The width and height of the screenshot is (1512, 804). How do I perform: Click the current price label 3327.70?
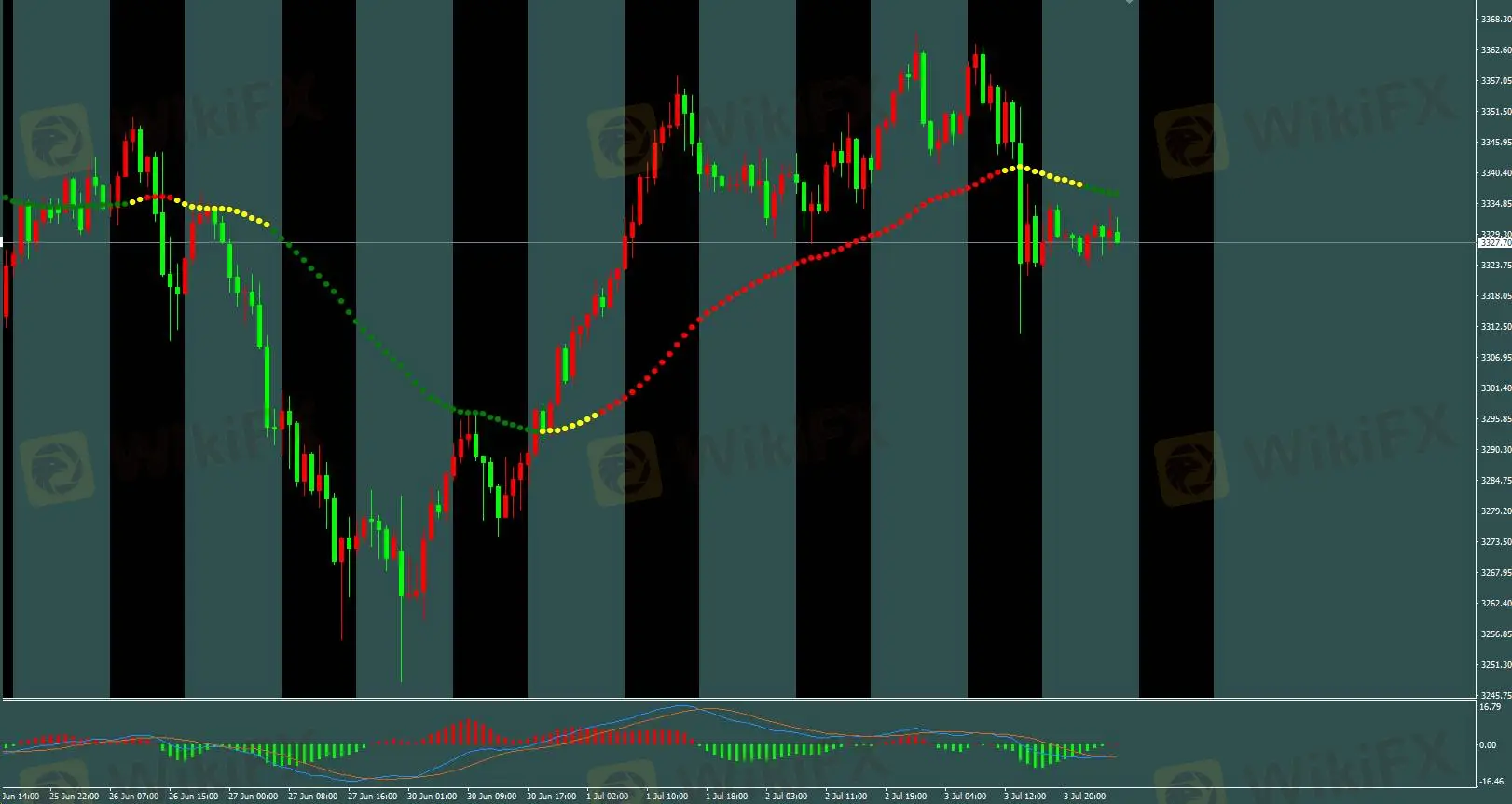(1495, 243)
